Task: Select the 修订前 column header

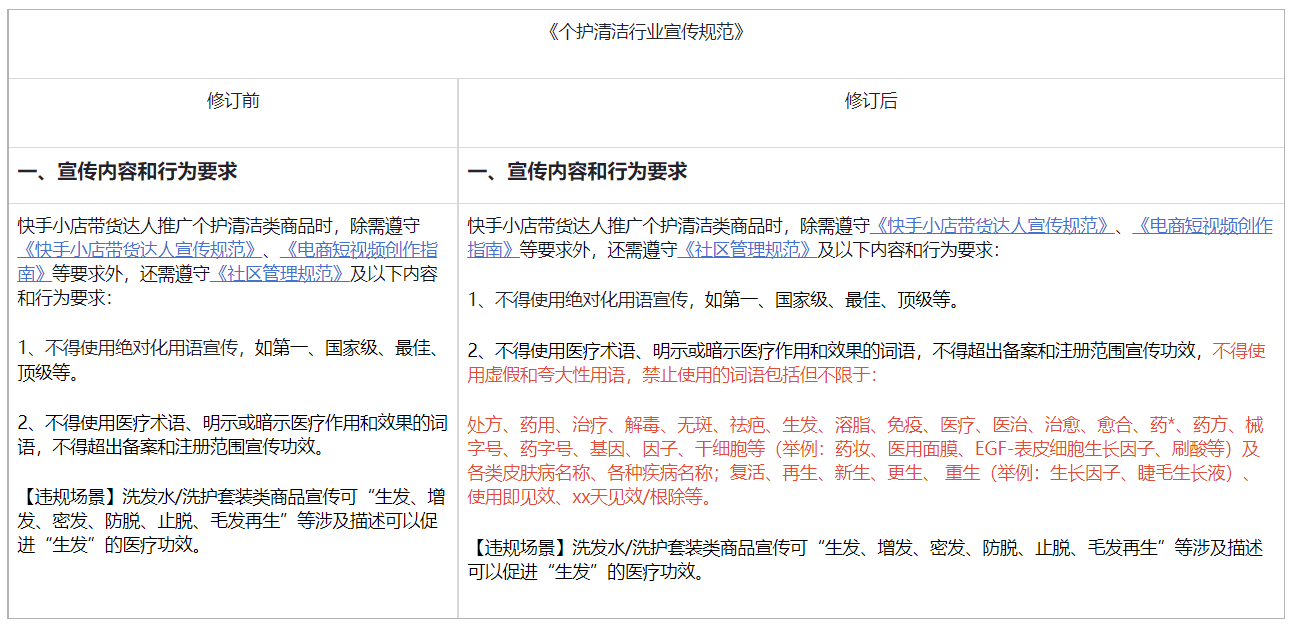Action: coord(233,101)
